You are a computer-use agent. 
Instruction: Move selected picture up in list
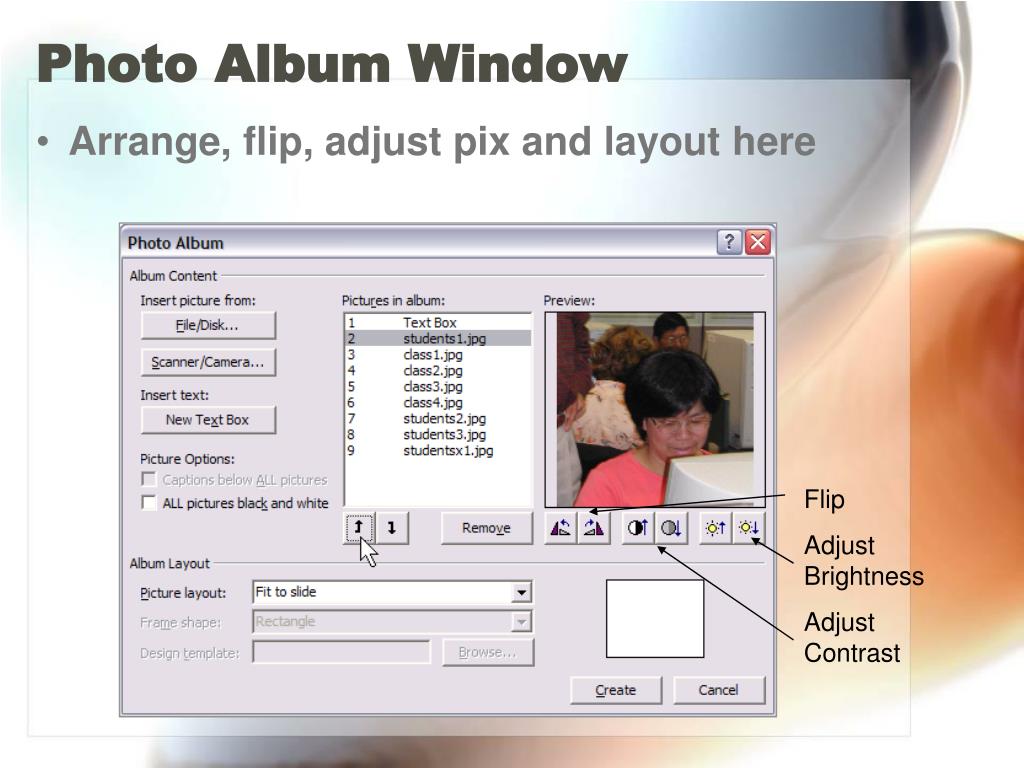[359, 528]
